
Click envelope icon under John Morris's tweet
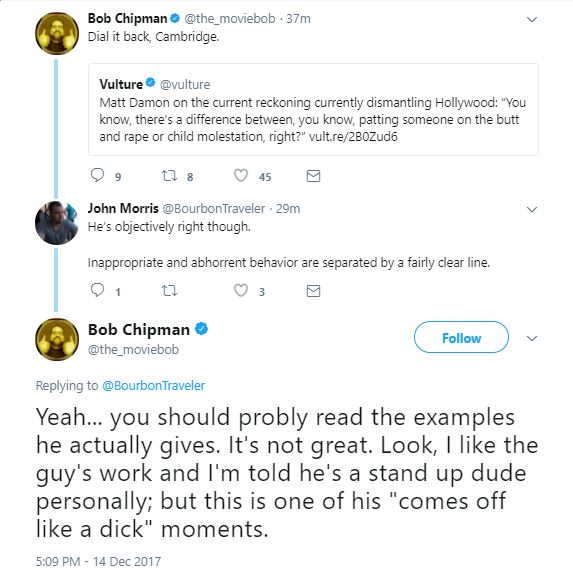click(313, 291)
